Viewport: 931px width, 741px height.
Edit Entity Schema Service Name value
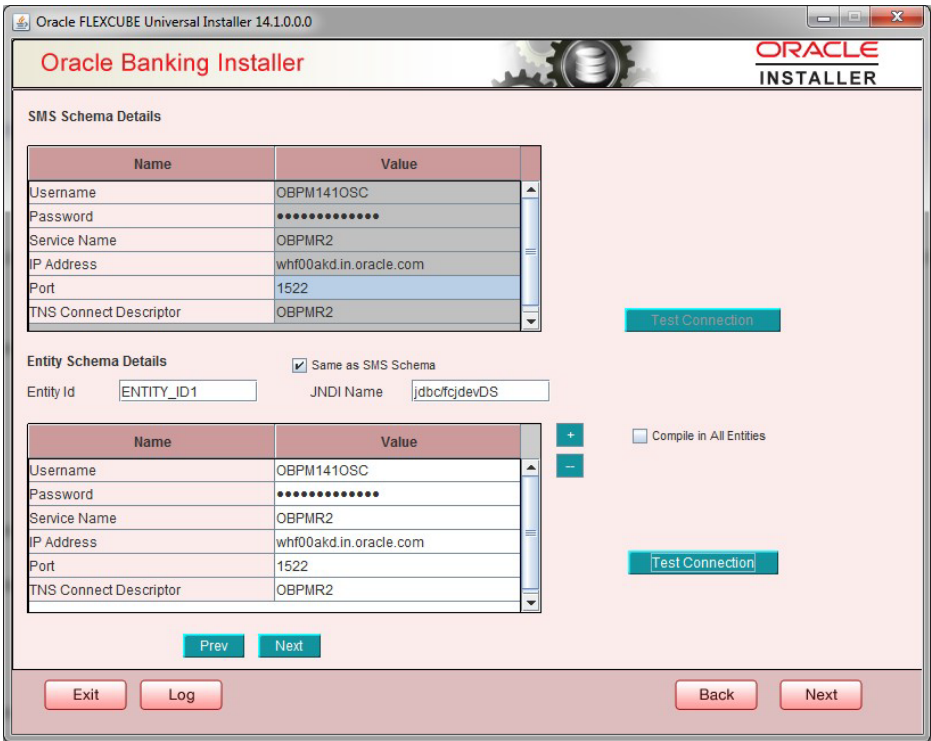(x=397, y=518)
